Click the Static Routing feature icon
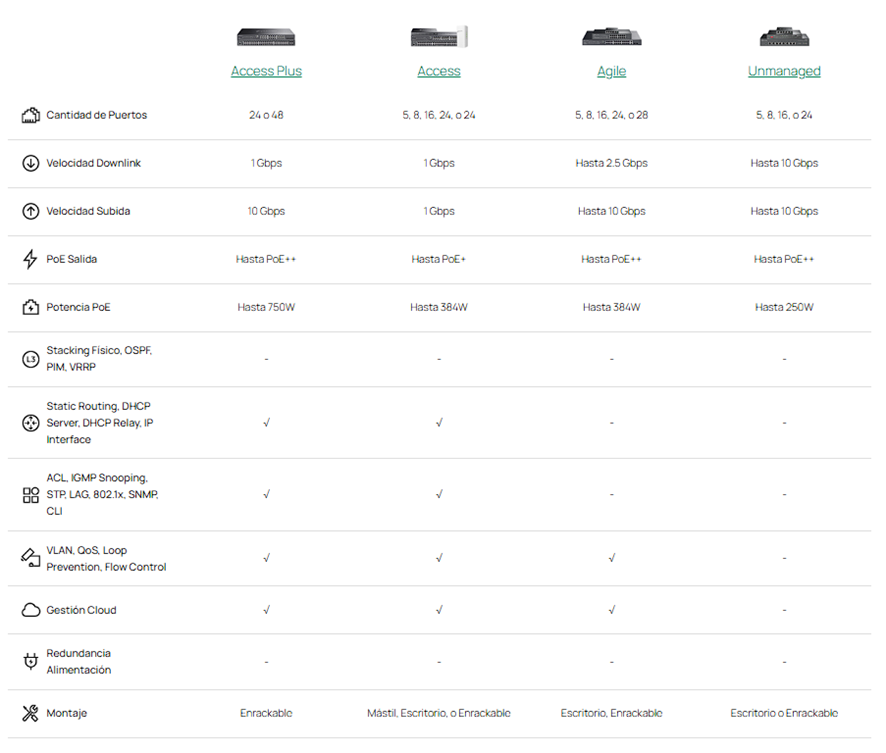The width and height of the screenshot is (886, 753). [30, 423]
